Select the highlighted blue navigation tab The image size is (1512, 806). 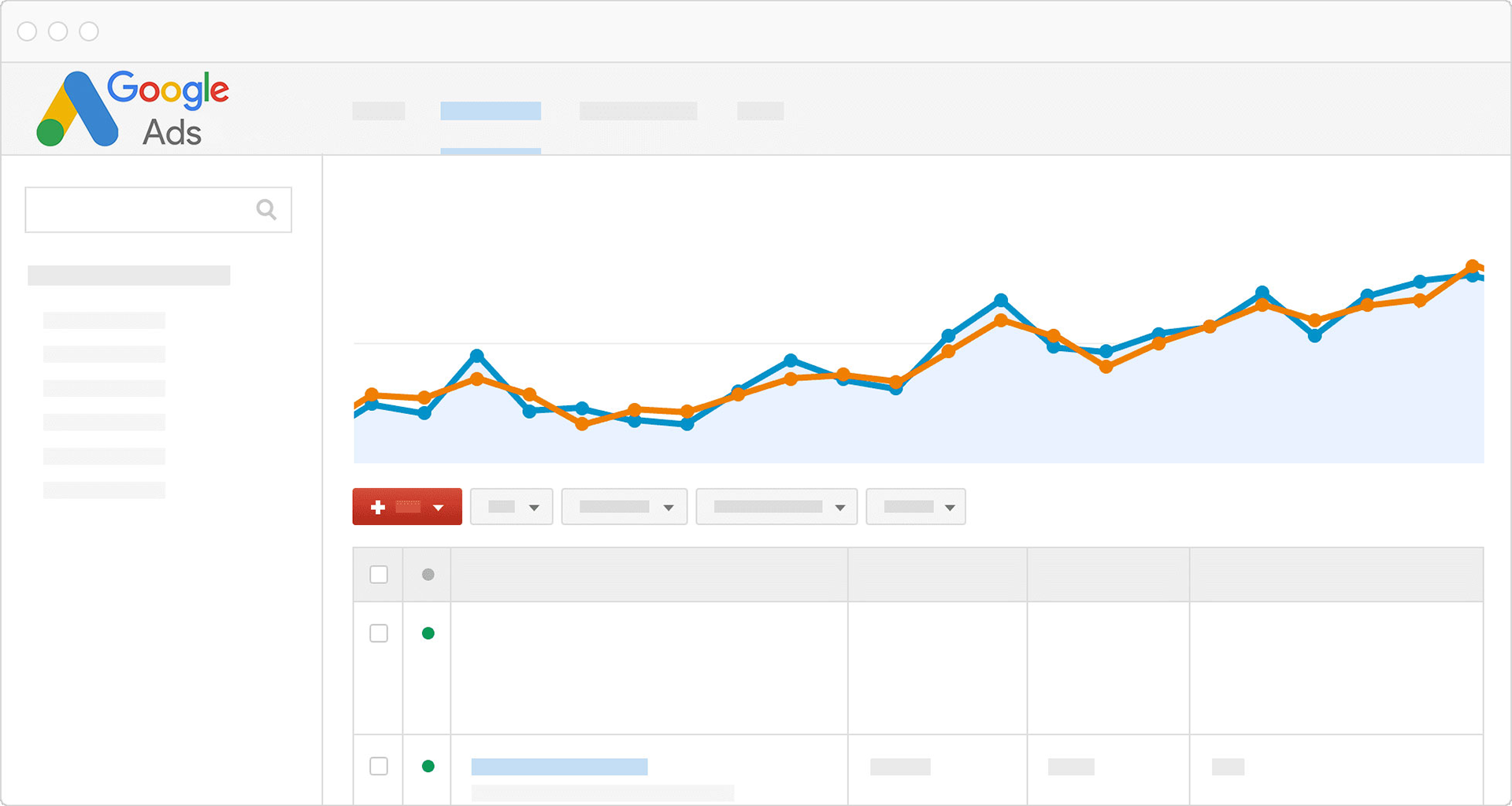[x=491, y=111]
